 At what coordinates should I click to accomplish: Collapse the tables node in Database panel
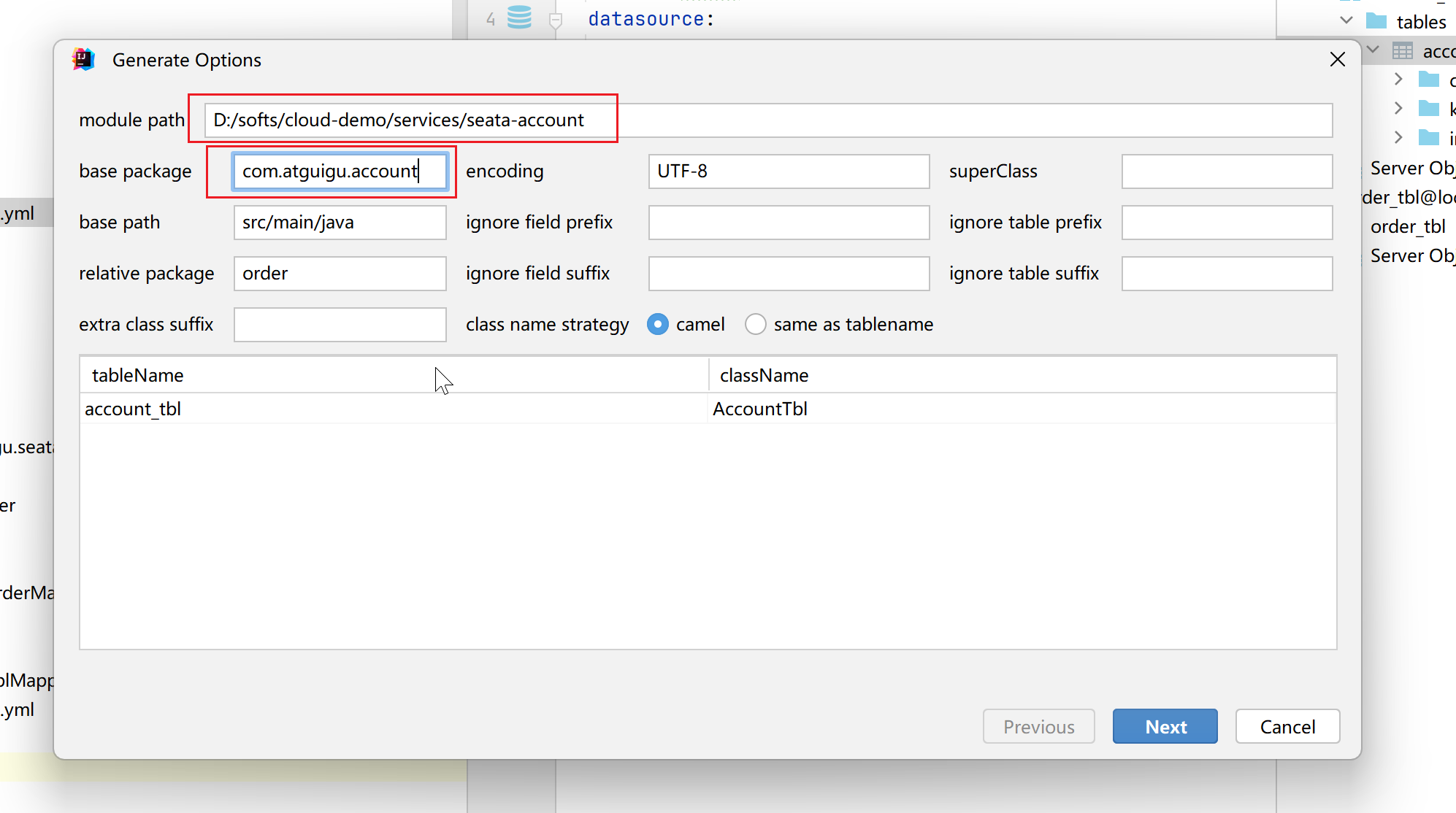pos(1346,20)
